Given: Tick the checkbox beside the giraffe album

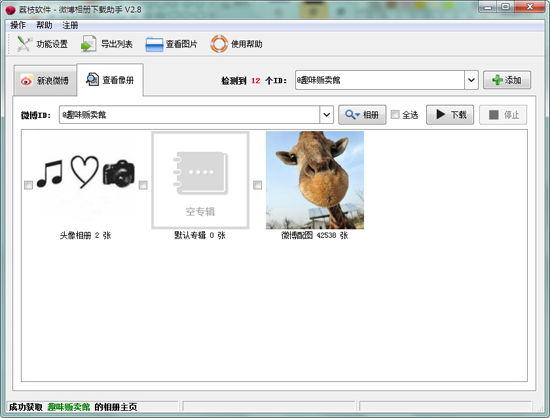Looking at the screenshot, I should click(257, 185).
